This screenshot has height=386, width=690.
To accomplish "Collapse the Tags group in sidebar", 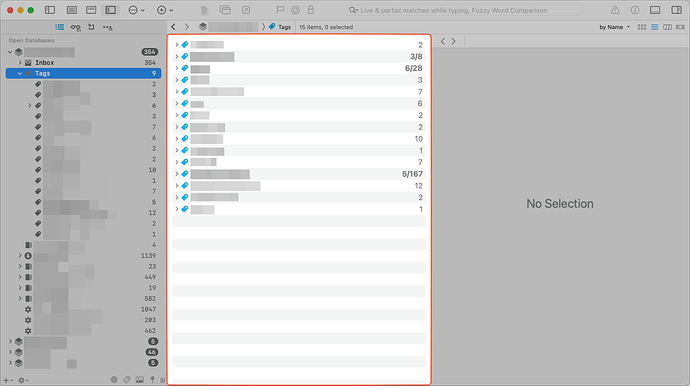I will coord(20,74).
